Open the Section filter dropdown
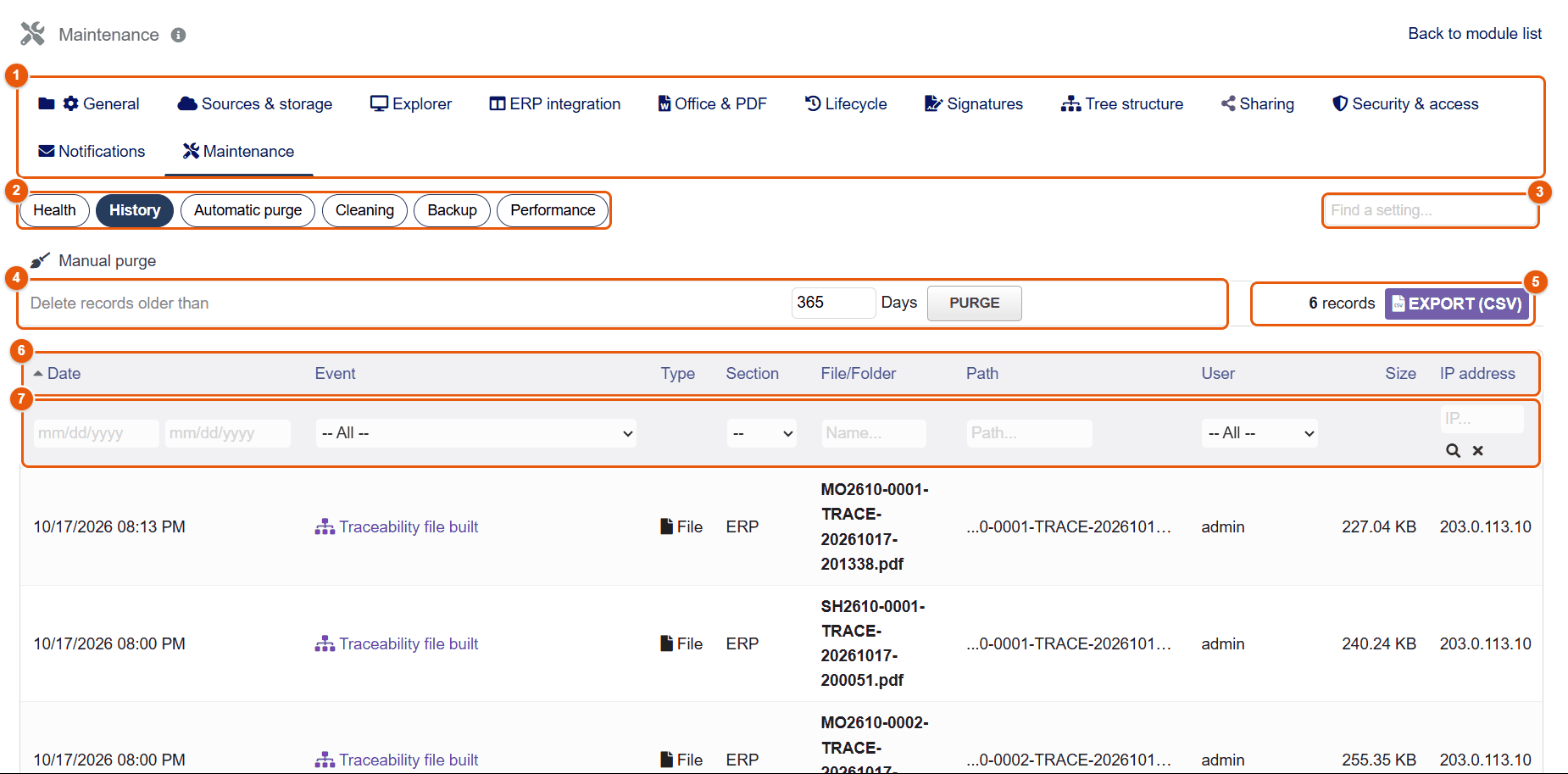This screenshot has height=774, width=1568. click(x=761, y=433)
